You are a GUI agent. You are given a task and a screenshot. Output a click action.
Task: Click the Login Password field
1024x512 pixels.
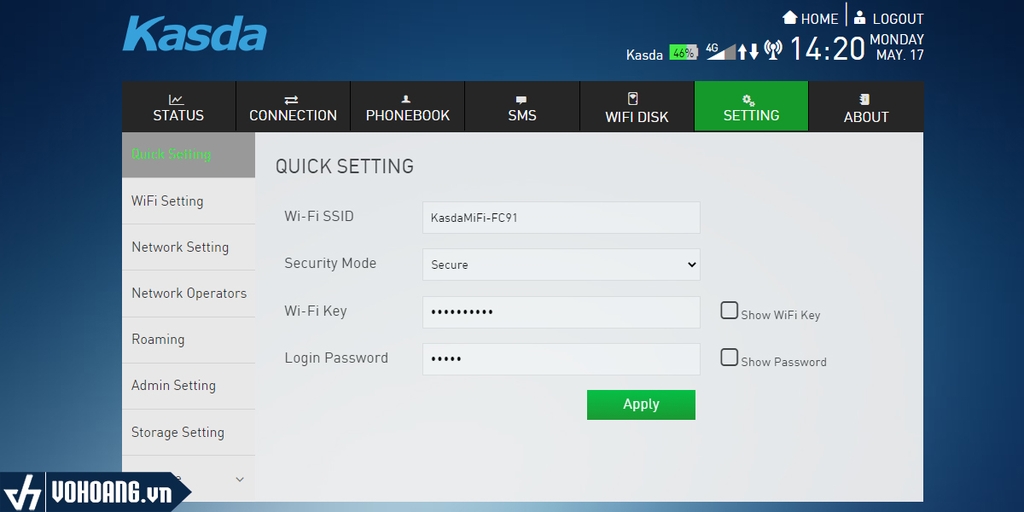(x=561, y=359)
